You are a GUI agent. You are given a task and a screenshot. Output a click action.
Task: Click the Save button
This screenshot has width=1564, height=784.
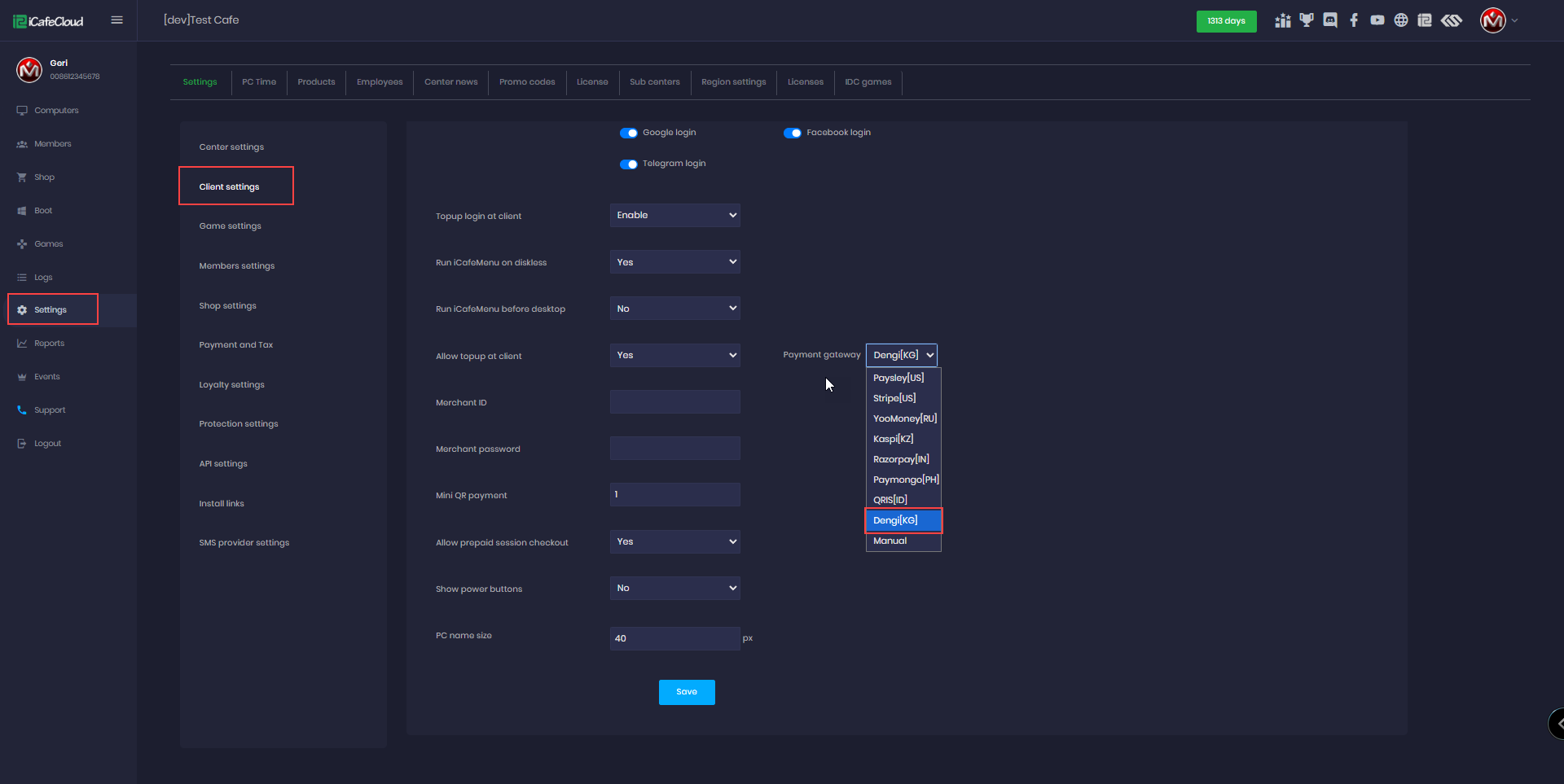[x=687, y=692]
